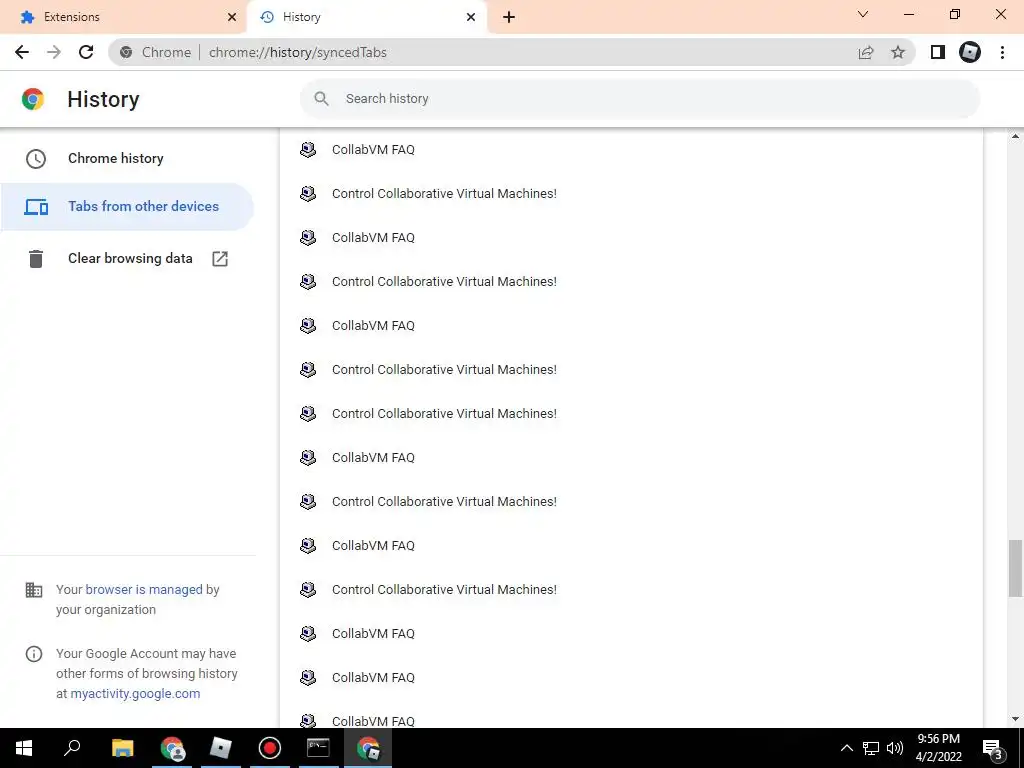Close the Extensions tab

coord(232,17)
